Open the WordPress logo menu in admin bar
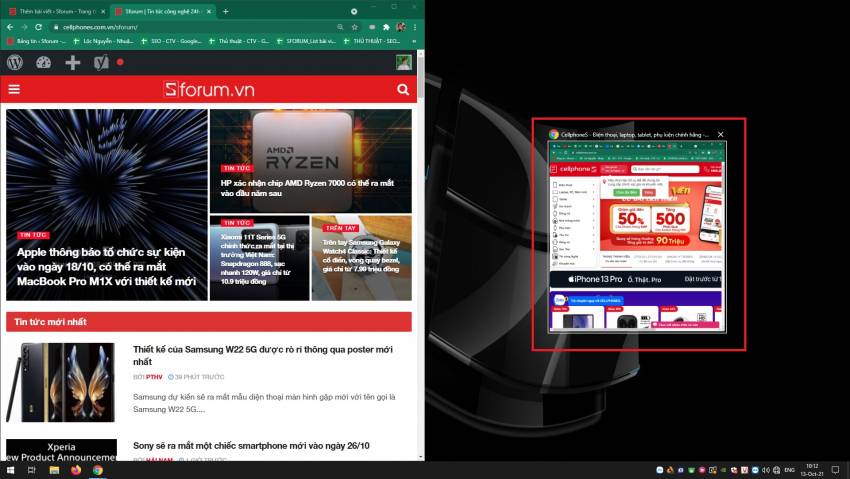This screenshot has width=850, height=479. pos(15,62)
